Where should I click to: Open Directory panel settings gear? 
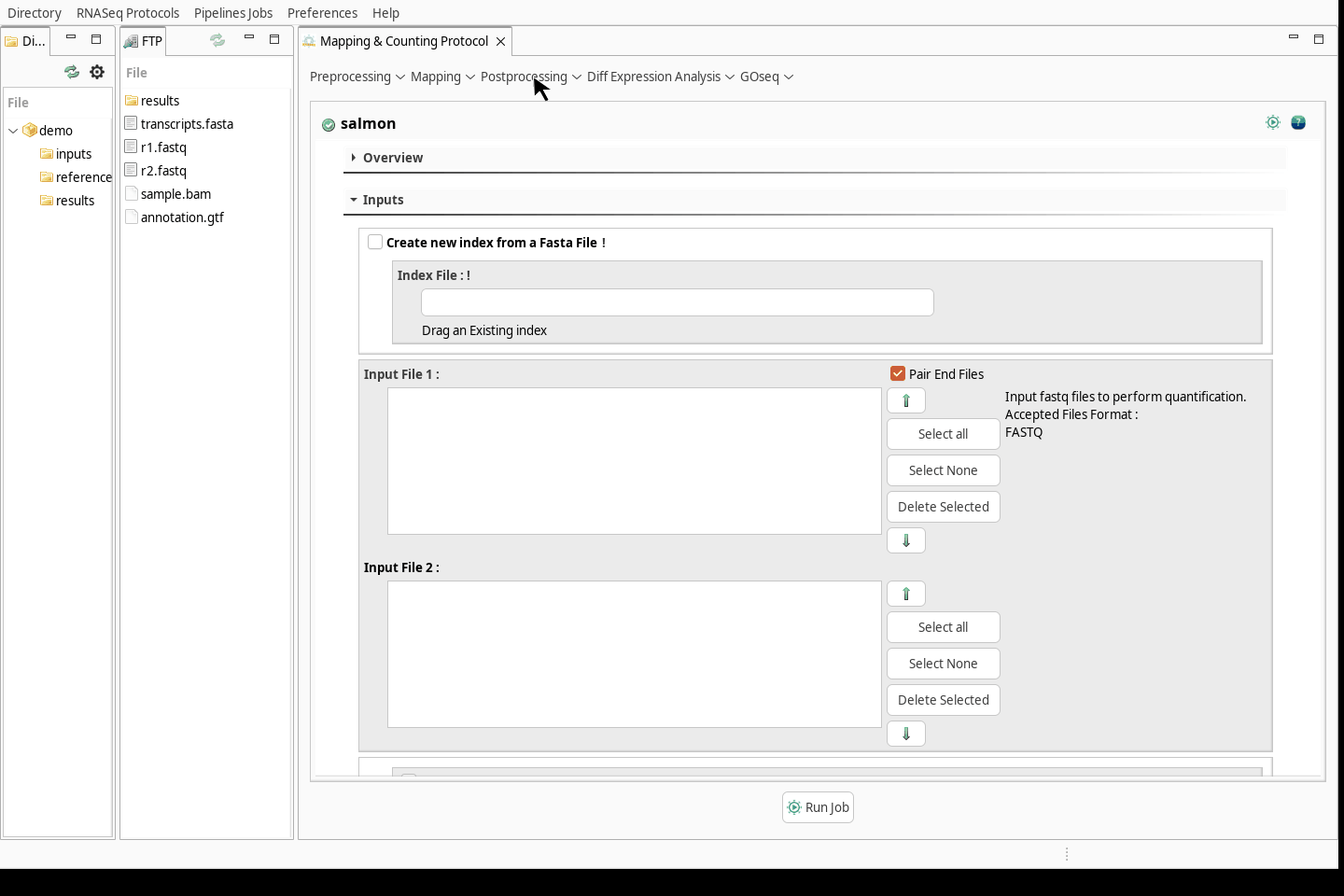coord(97,72)
